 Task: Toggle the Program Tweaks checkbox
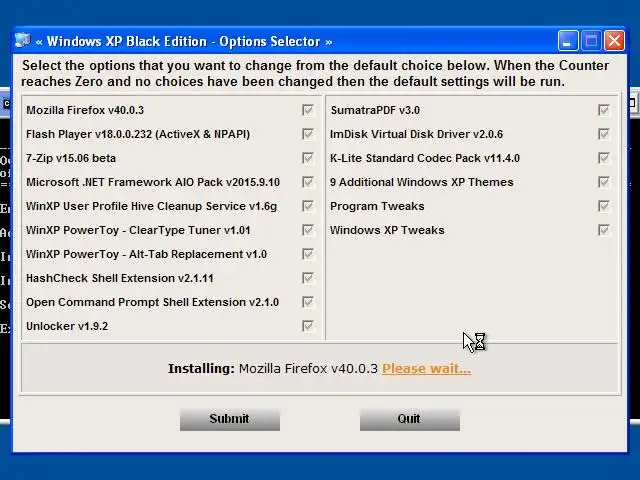tap(604, 206)
